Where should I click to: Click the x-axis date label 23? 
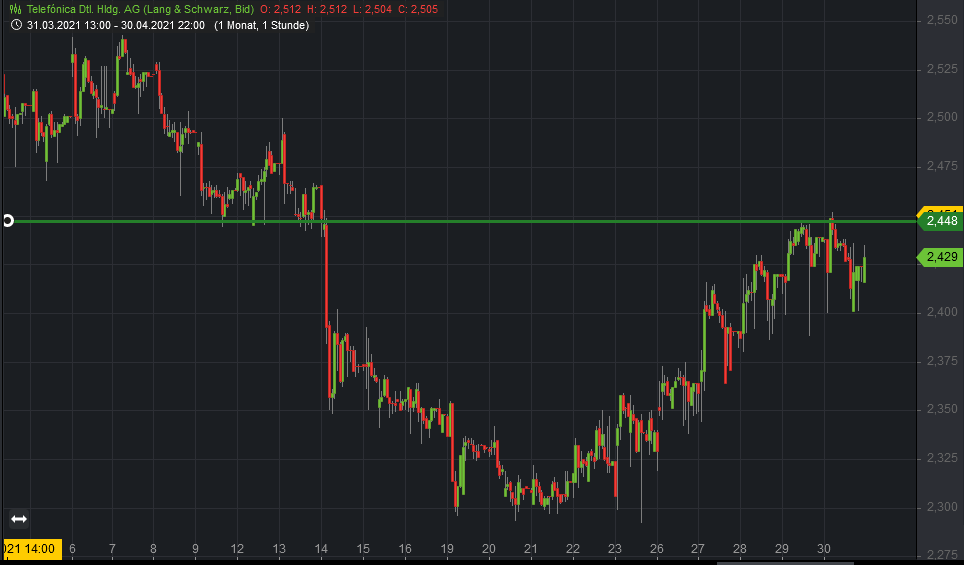pos(615,549)
